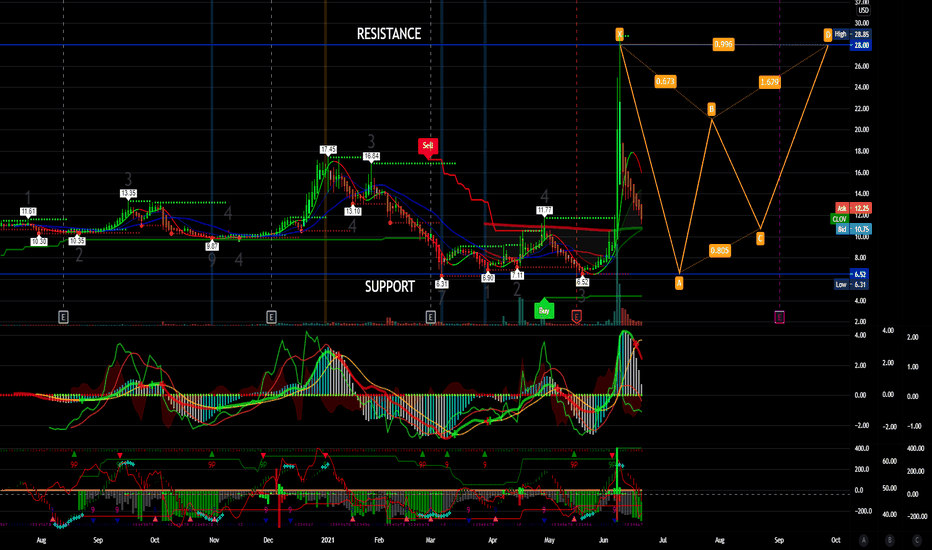
Task: Click the Bid 10.75 price label
Action: pyautogui.click(x=853, y=229)
